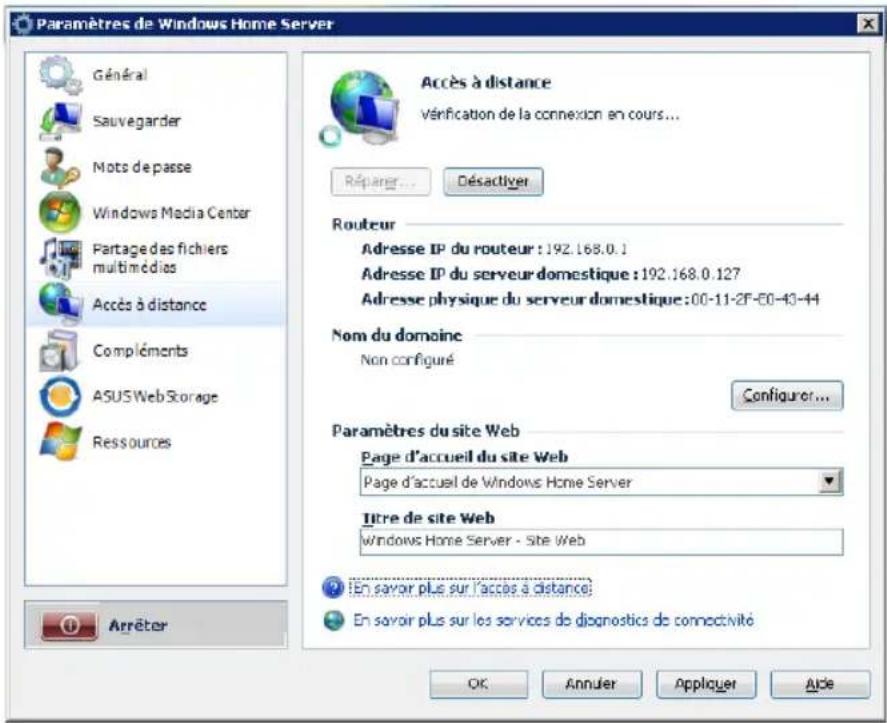Click the router IP value 192.168.0.1
Viewport: 887px width, 723px height.
(586, 249)
